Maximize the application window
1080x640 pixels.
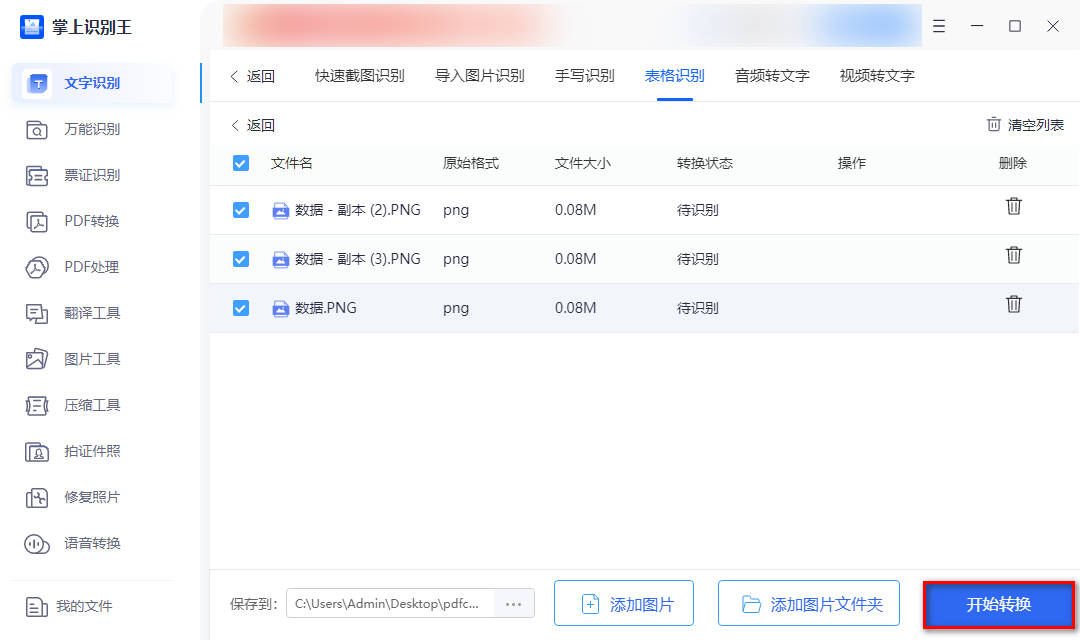[1015, 26]
